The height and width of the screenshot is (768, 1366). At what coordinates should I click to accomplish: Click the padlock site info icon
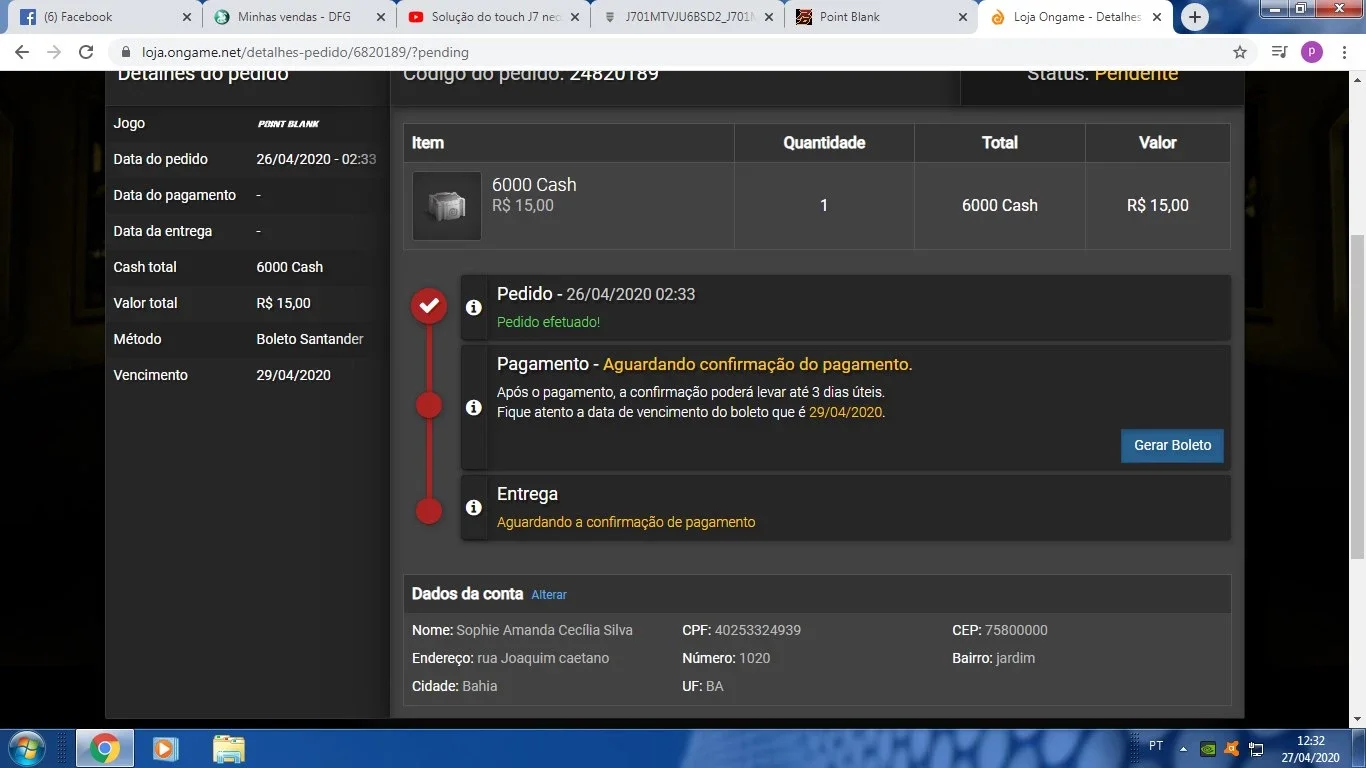[126, 52]
